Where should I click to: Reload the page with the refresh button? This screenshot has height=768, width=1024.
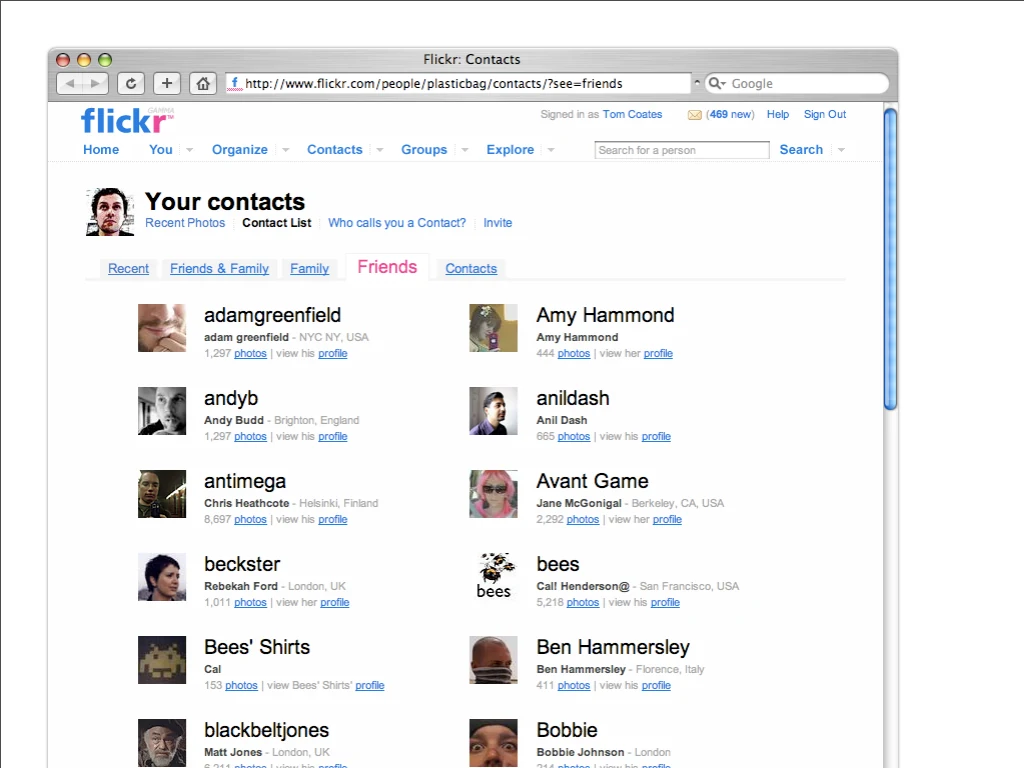pos(131,84)
